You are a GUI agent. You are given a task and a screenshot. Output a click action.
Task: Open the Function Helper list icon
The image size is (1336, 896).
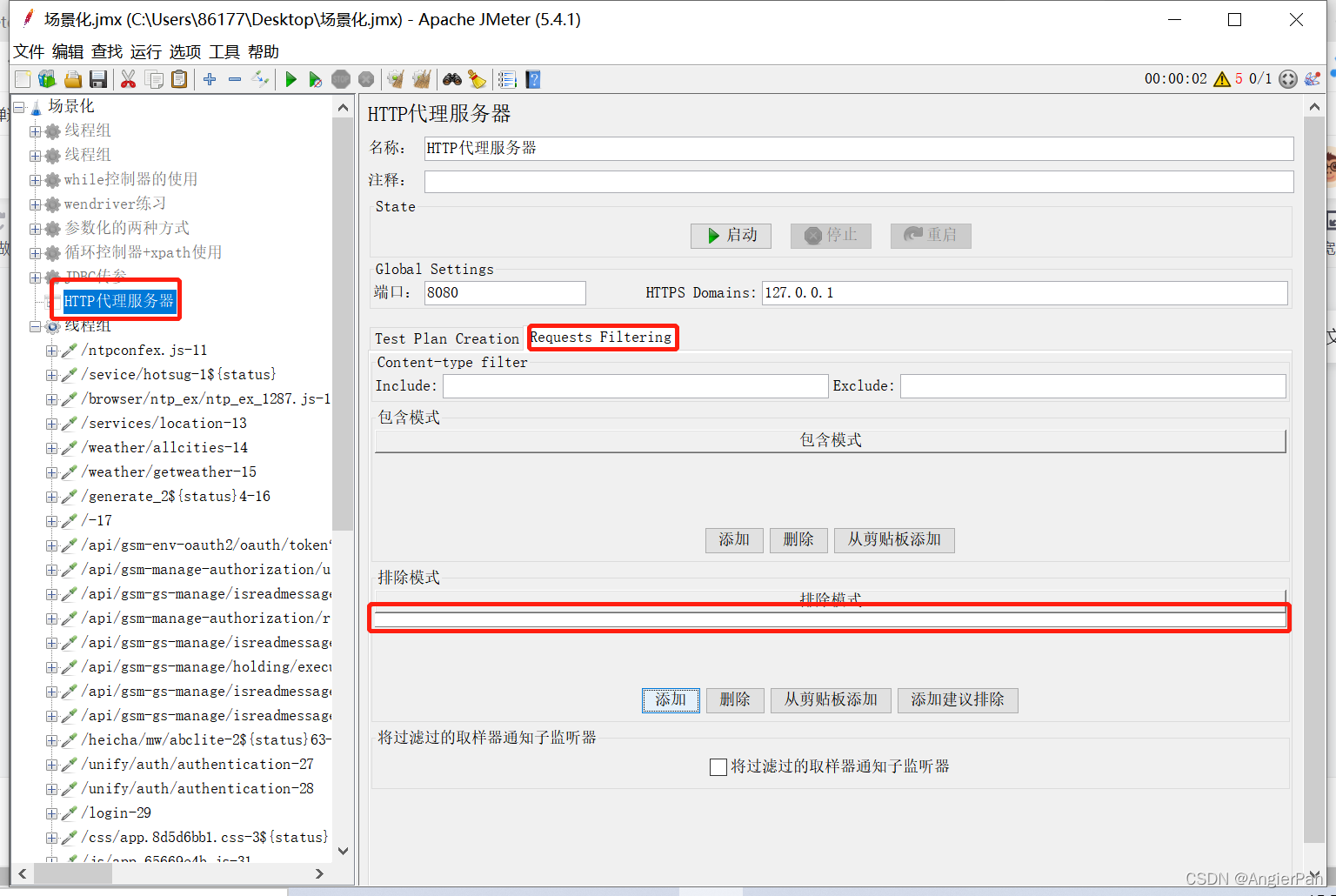coord(507,79)
